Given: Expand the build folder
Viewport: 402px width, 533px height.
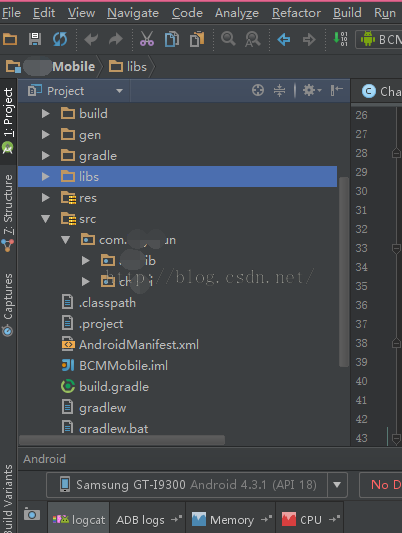Looking at the screenshot, I should (x=46, y=114).
